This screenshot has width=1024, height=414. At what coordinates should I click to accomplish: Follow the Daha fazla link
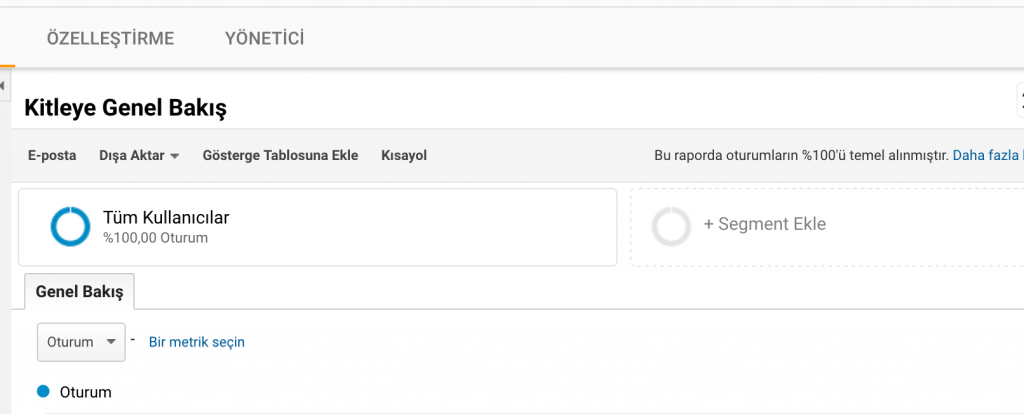[x=986, y=156]
